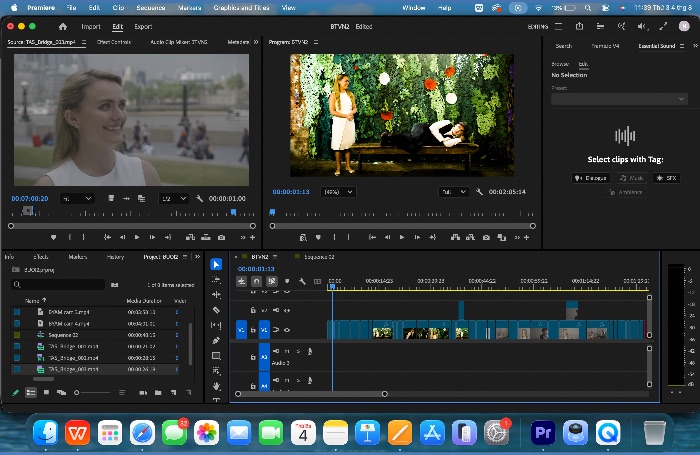Click the timeline horizontal zoom scroll bar
This screenshot has height=455, width=700.
click(311, 394)
